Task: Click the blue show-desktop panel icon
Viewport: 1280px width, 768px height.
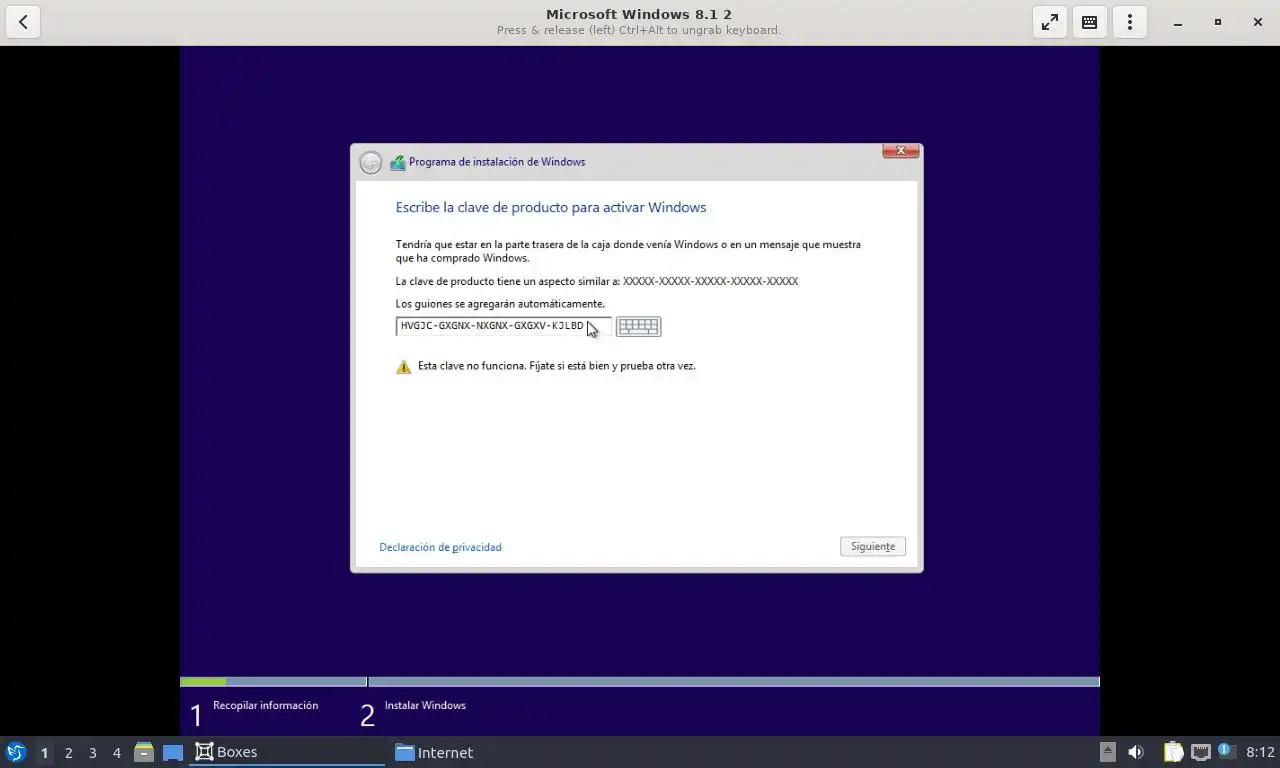Action: point(173,752)
